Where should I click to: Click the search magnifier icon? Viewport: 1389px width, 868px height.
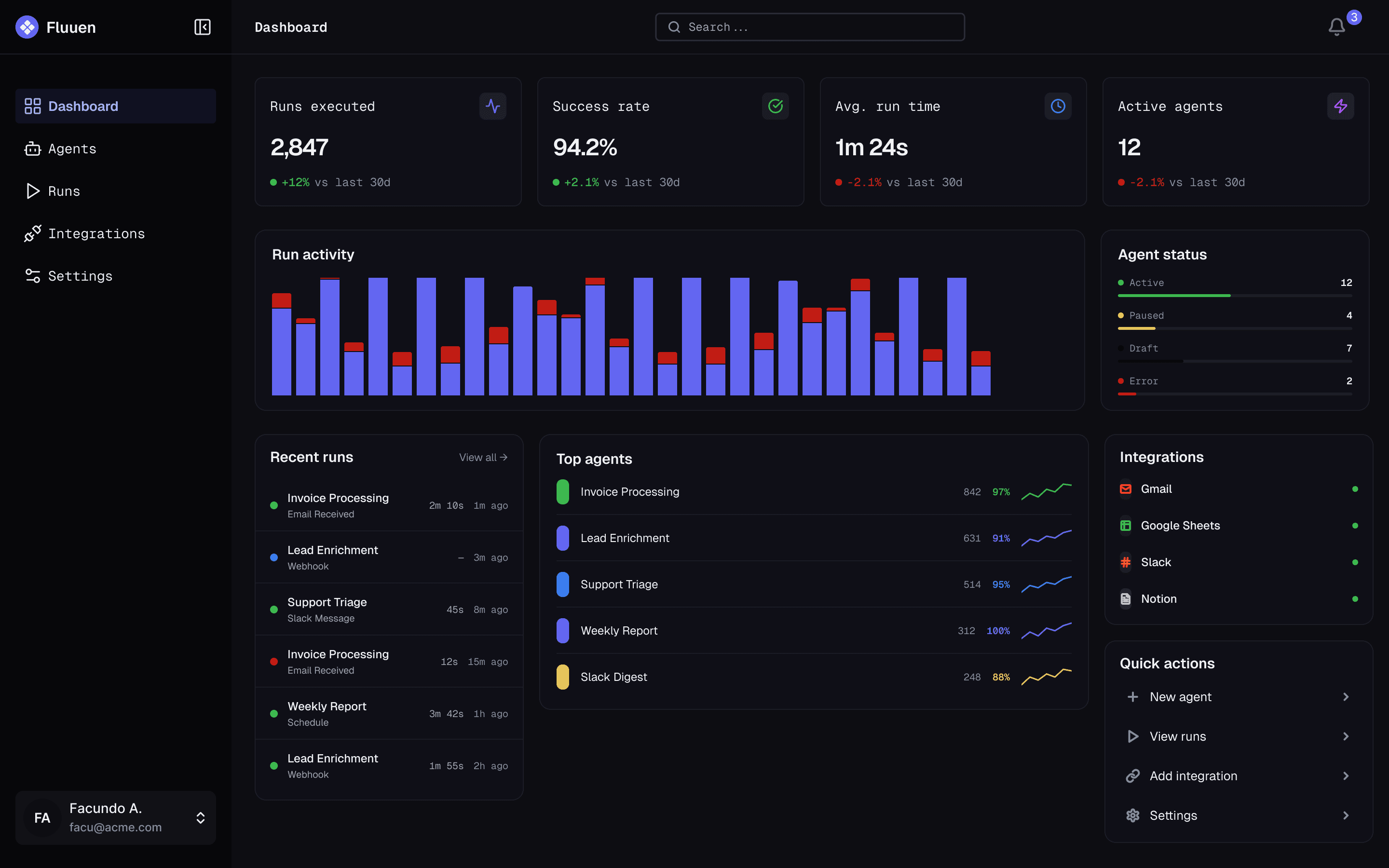click(674, 27)
